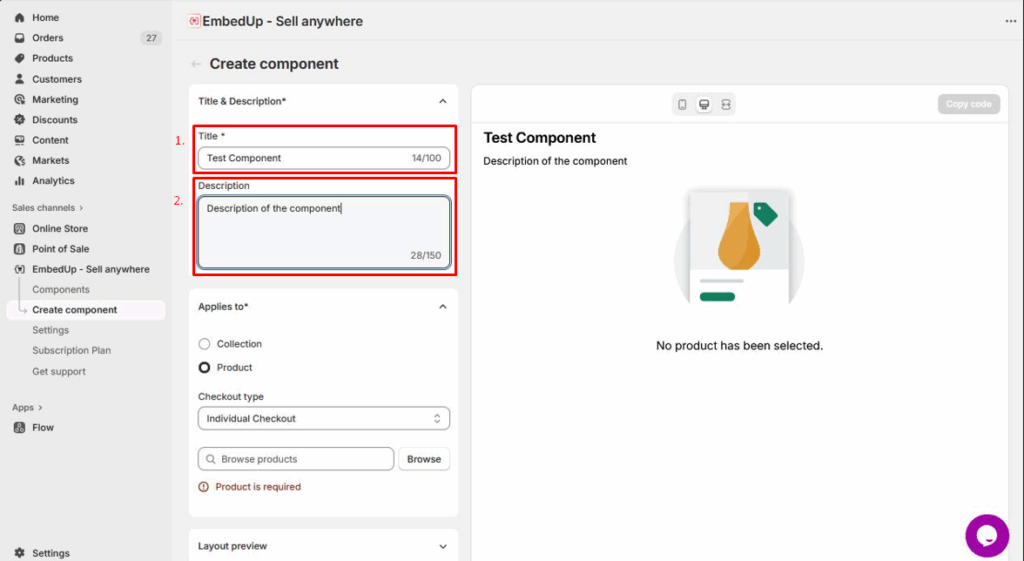Switch preview to desktop view icon
This screenshot has width=1024, height=561.
click(x=704, y=104)
